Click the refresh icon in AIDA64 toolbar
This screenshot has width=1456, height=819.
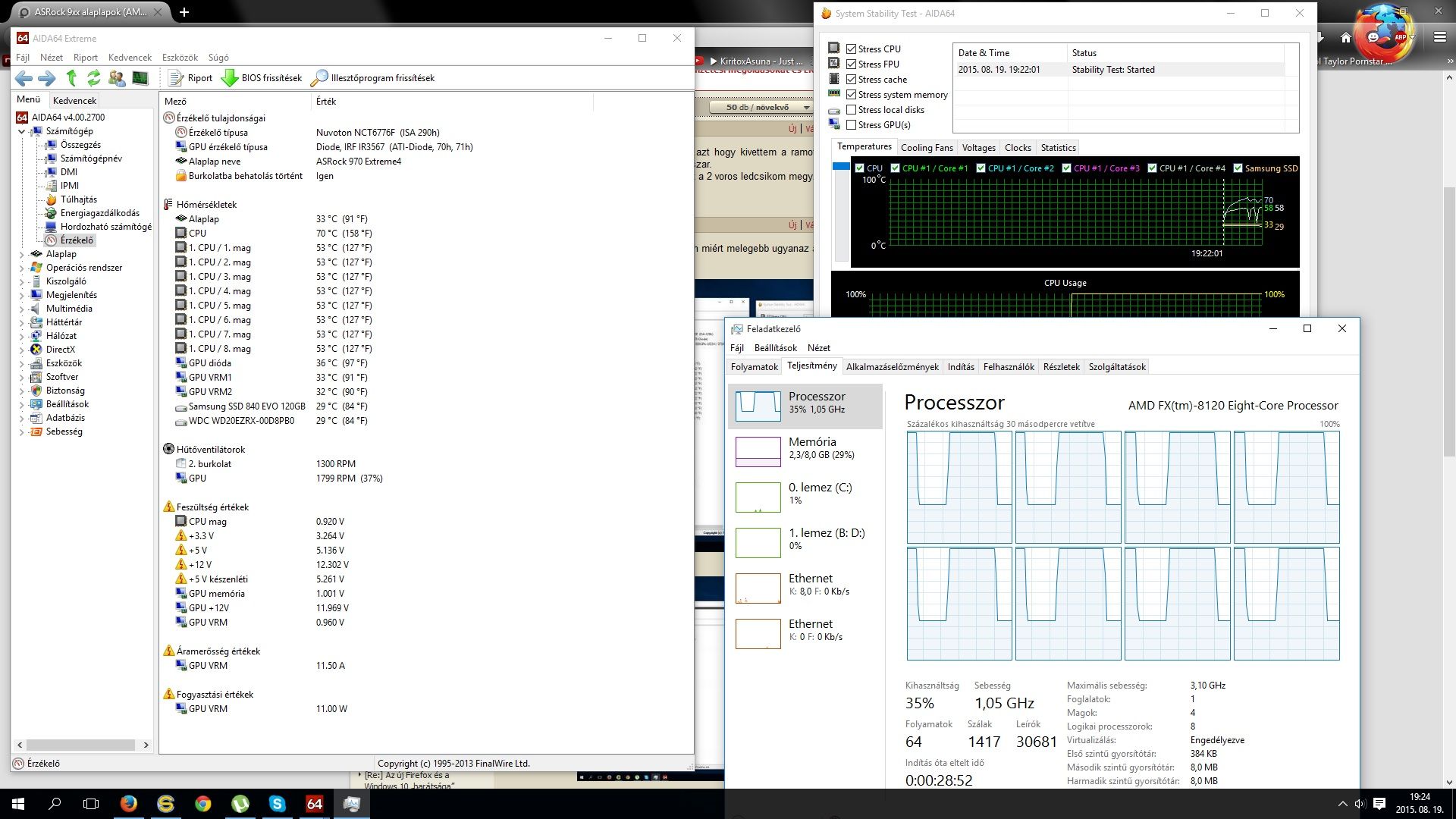click(x=93, y=78)
